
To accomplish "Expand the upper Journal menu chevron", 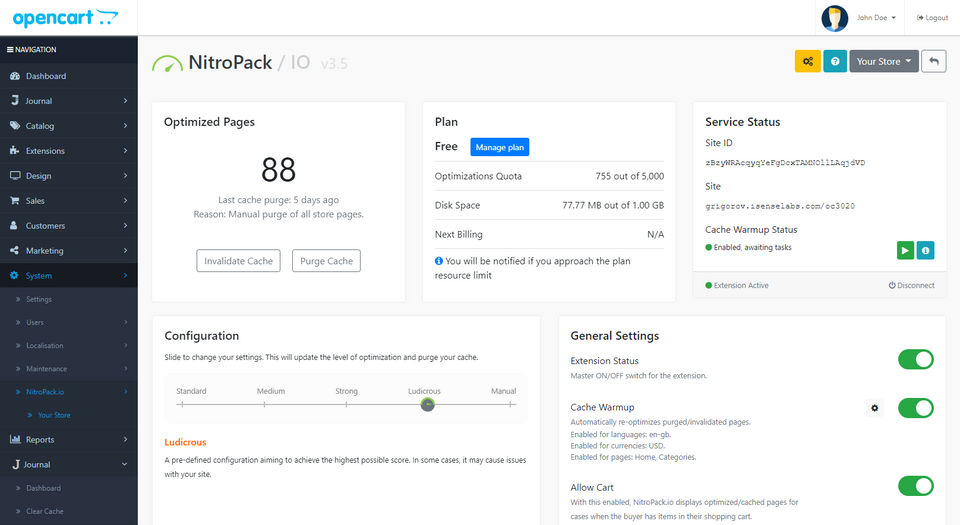I will (125, 100).
